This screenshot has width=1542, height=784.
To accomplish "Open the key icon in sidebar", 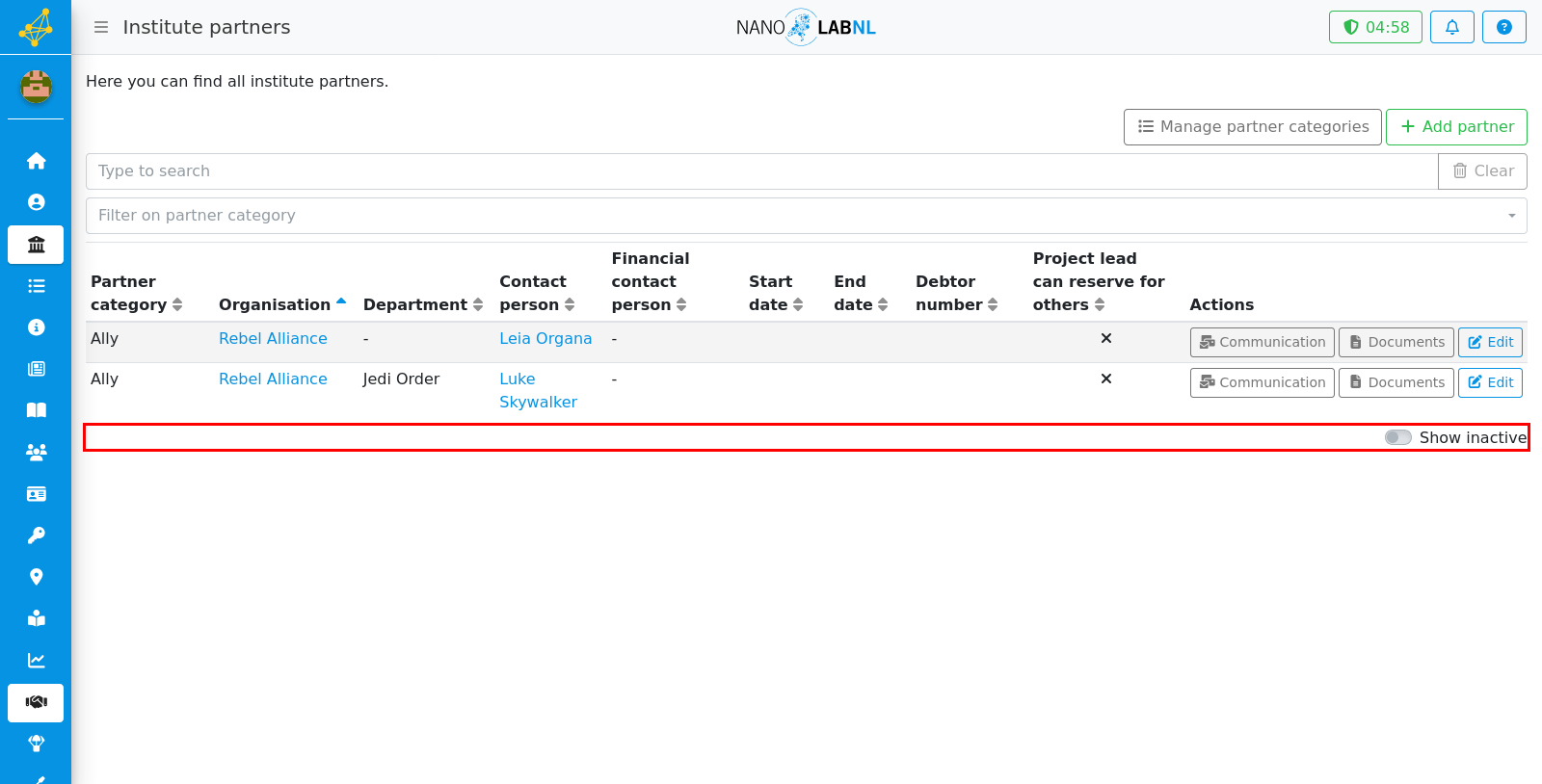I will [36, 536].
